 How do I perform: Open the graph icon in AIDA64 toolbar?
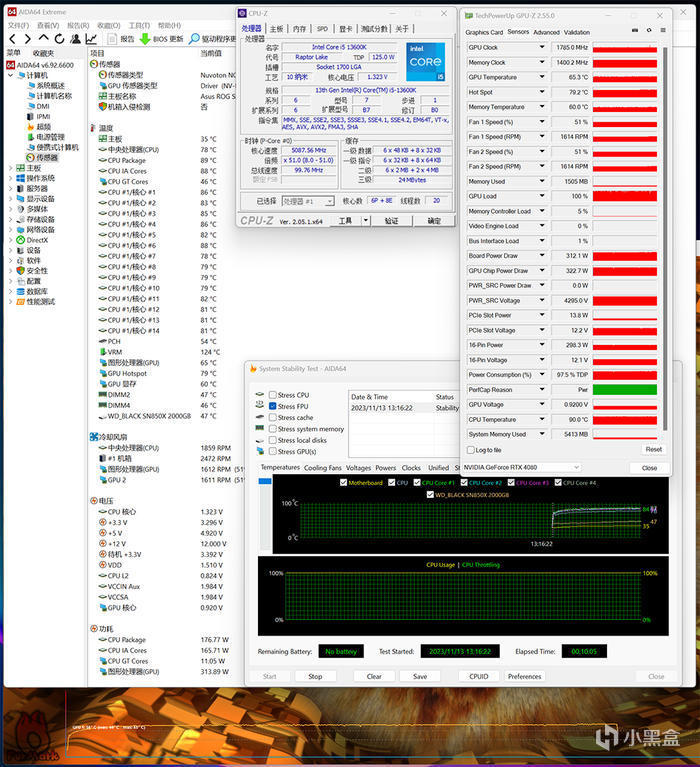point(91,39)
